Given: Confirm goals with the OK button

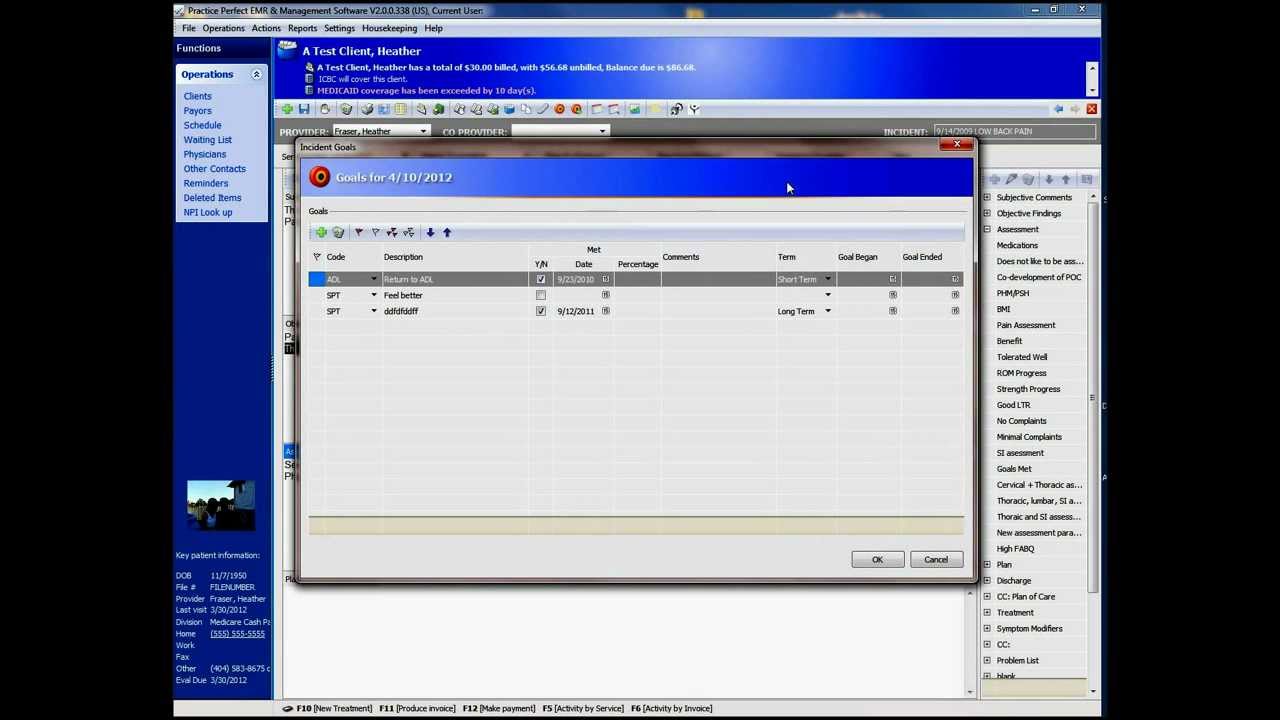Looking at the screenshot, I should coord(877,559).
